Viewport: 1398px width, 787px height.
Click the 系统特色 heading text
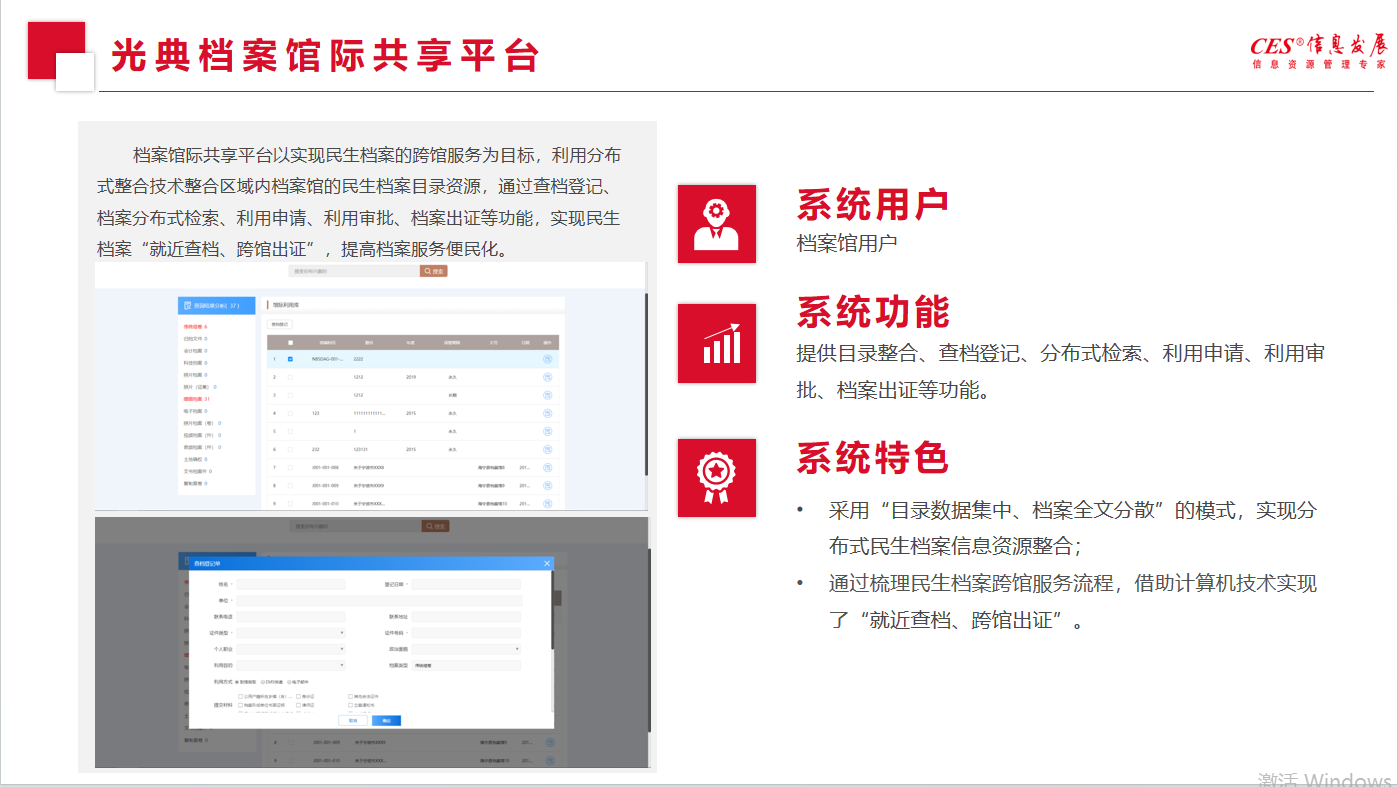click(x=872, y=458)
